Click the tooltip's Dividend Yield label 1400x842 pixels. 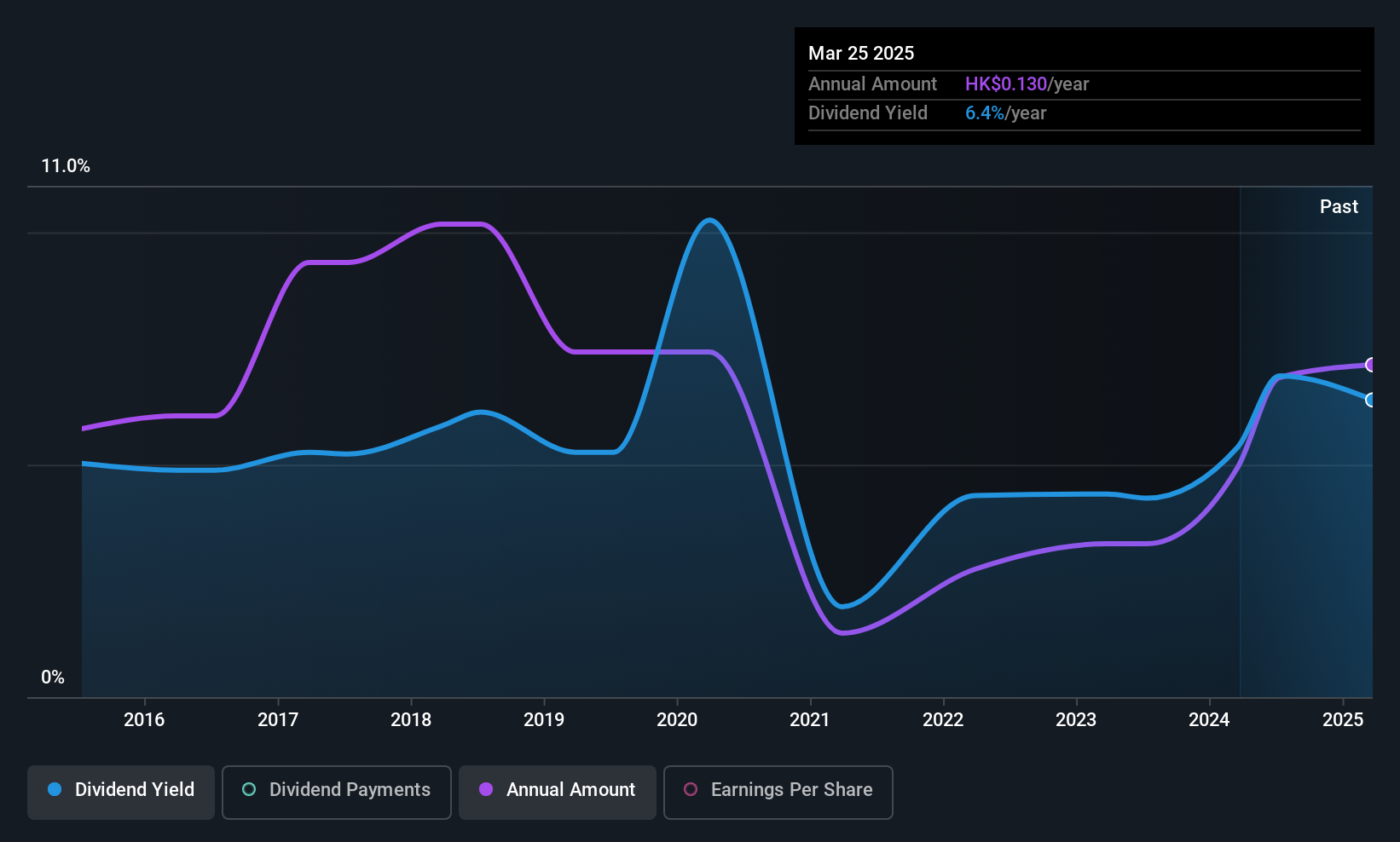click(868, 112)
